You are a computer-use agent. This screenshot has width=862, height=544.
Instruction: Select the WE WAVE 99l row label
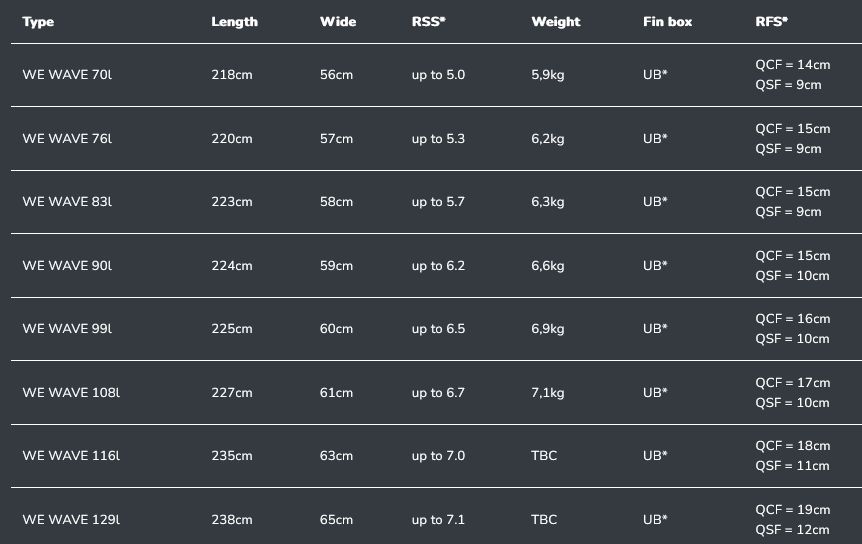(x=67, y=329)
